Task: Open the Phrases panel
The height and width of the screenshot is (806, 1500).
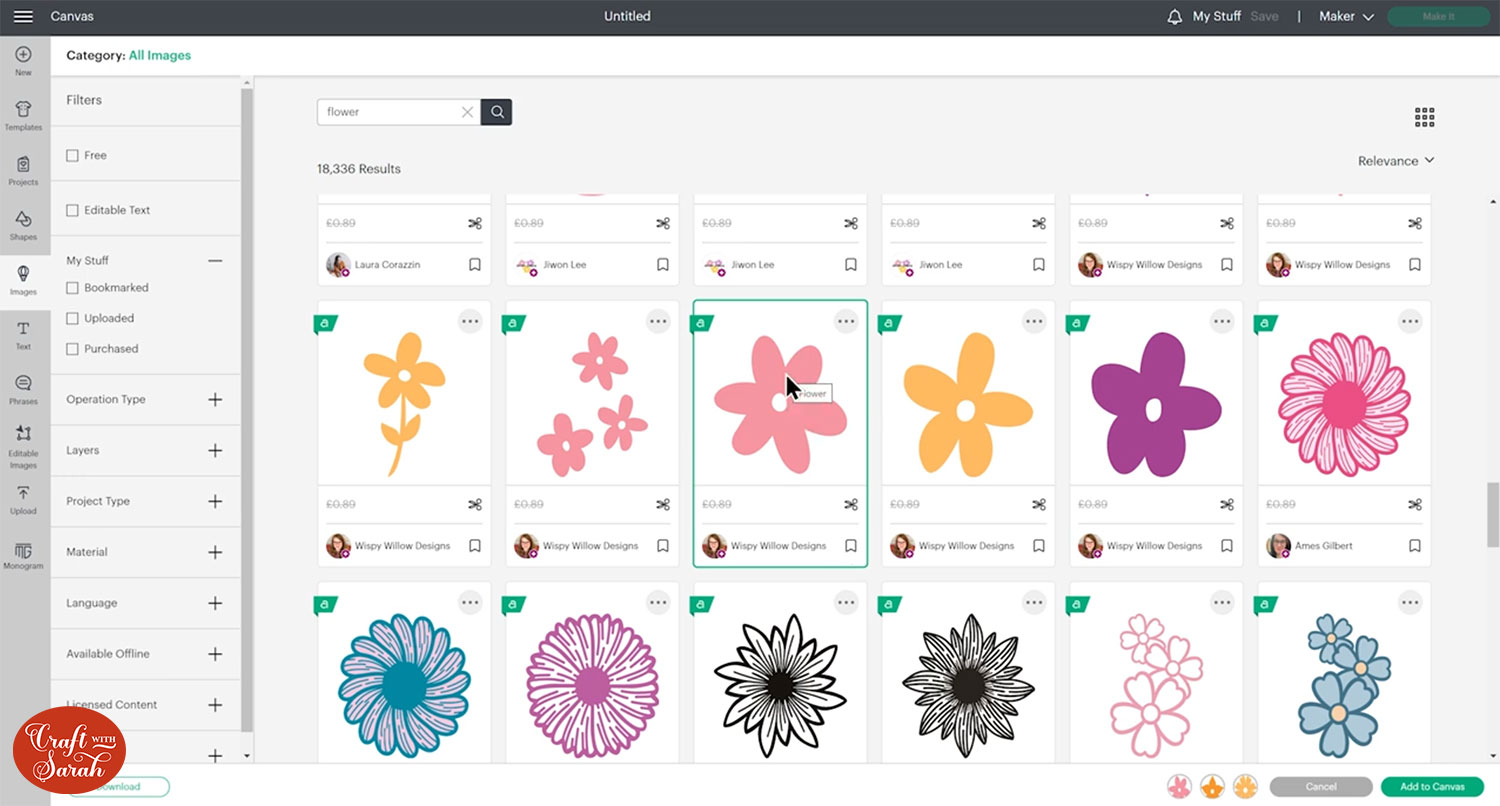Action: coord(23,390)
